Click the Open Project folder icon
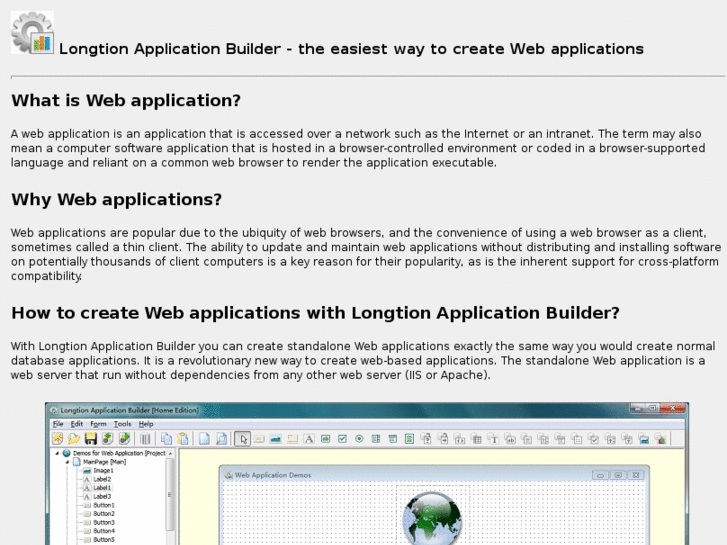The height and width of the screenshot is (545, 727). point(74,438)
